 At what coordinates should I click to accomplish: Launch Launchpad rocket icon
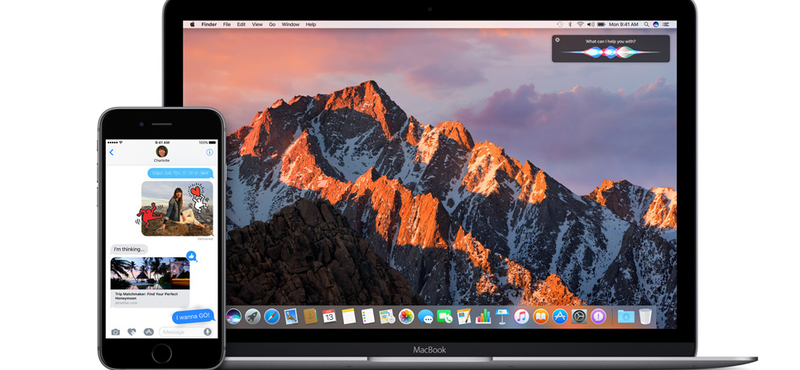253,316
